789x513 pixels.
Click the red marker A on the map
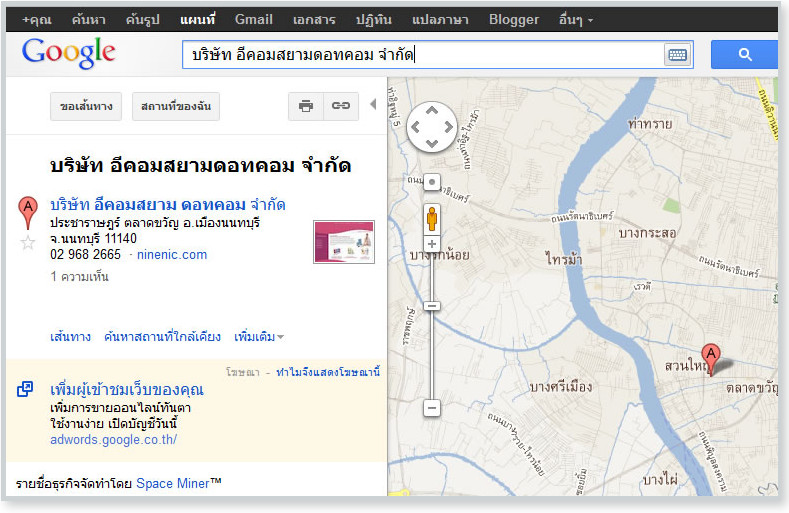pyautogui.click(x=711, y=358)
